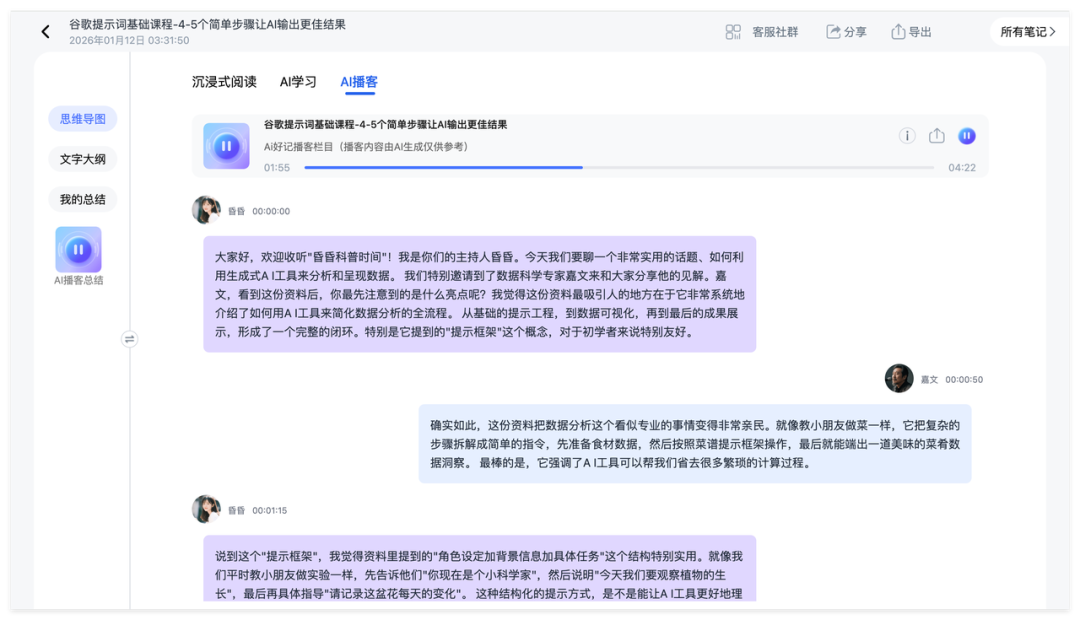
Task: Open 我的总结 in the sidebar
Action: coord(82,199)
